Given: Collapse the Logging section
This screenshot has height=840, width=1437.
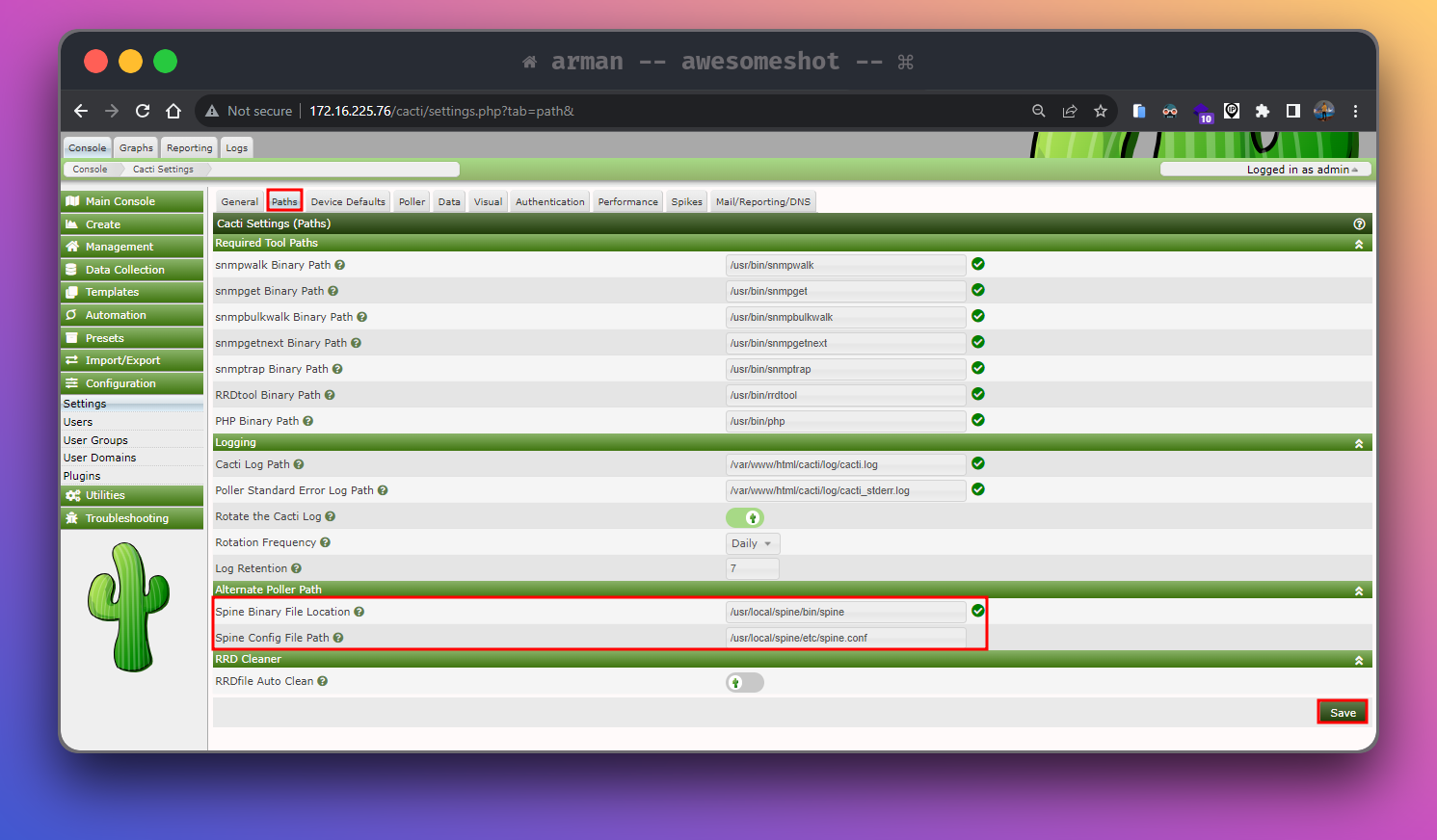Looking at the screenshot, I should pyautogui.click(x=1359, y=443).
